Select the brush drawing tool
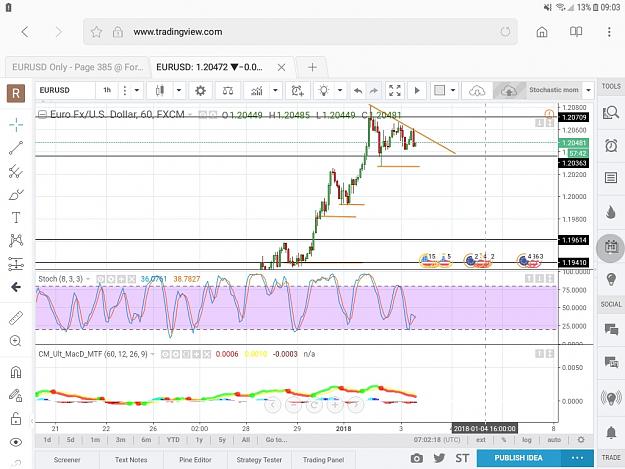 click(16, 194)
